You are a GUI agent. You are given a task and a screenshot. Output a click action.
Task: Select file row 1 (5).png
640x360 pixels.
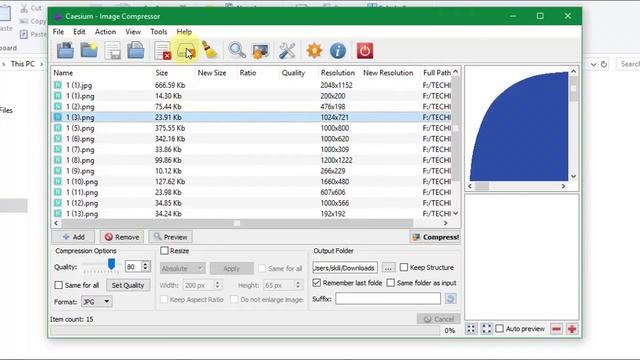point(252,128)
